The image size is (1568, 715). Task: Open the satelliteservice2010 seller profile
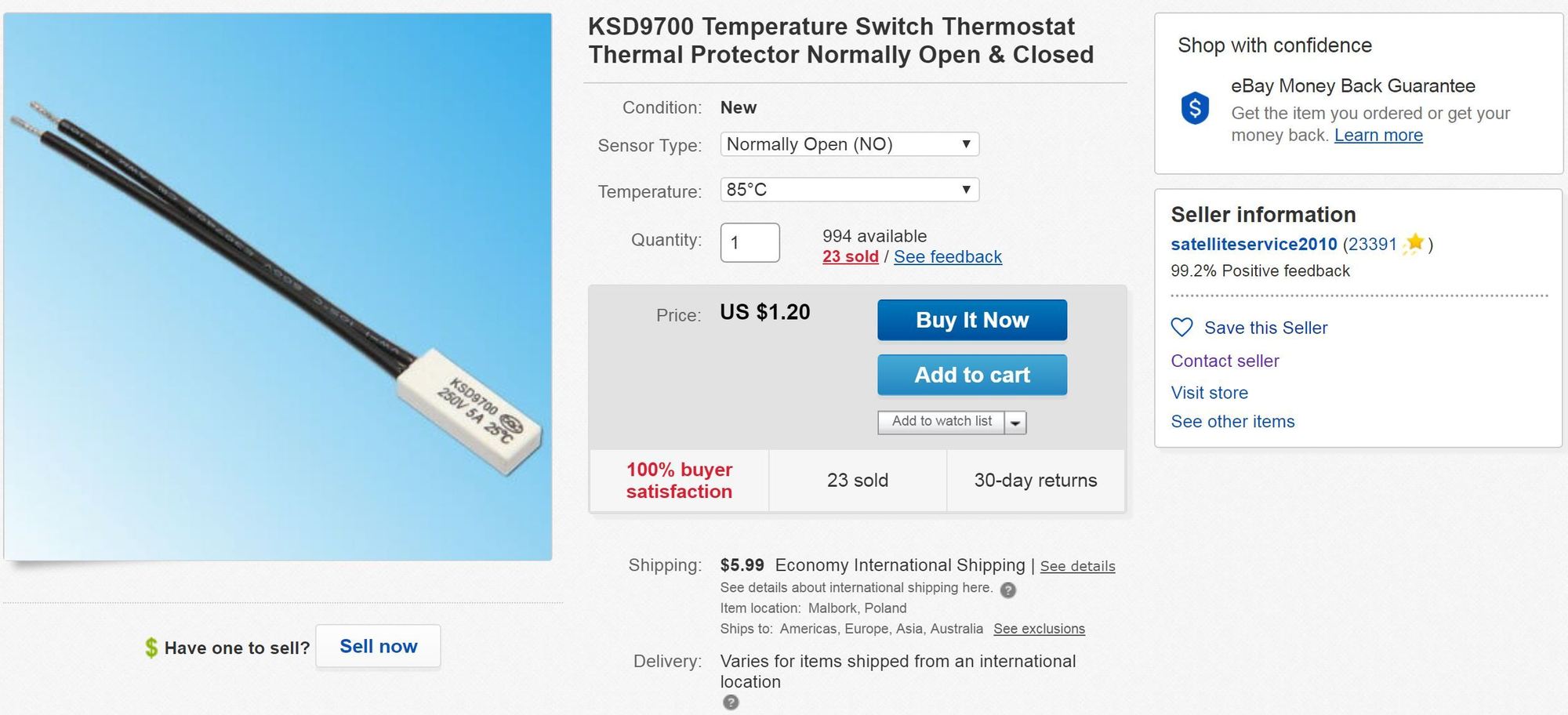[x=1253, y=244]
